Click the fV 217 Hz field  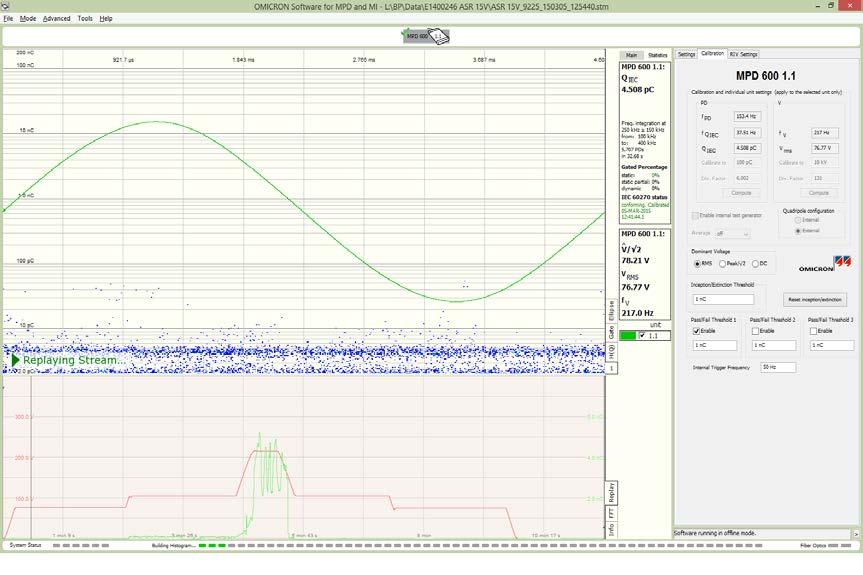point(825,133)
